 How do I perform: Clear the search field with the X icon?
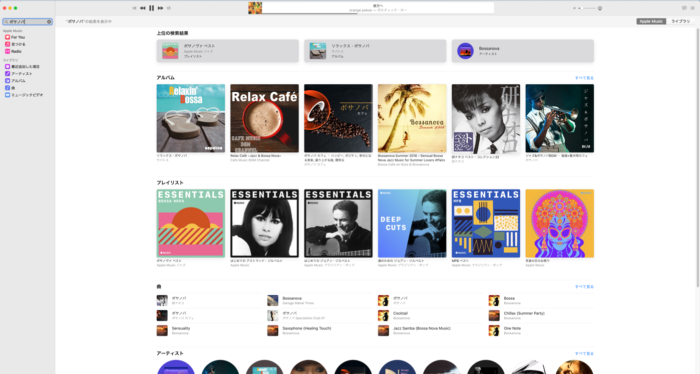49,21
